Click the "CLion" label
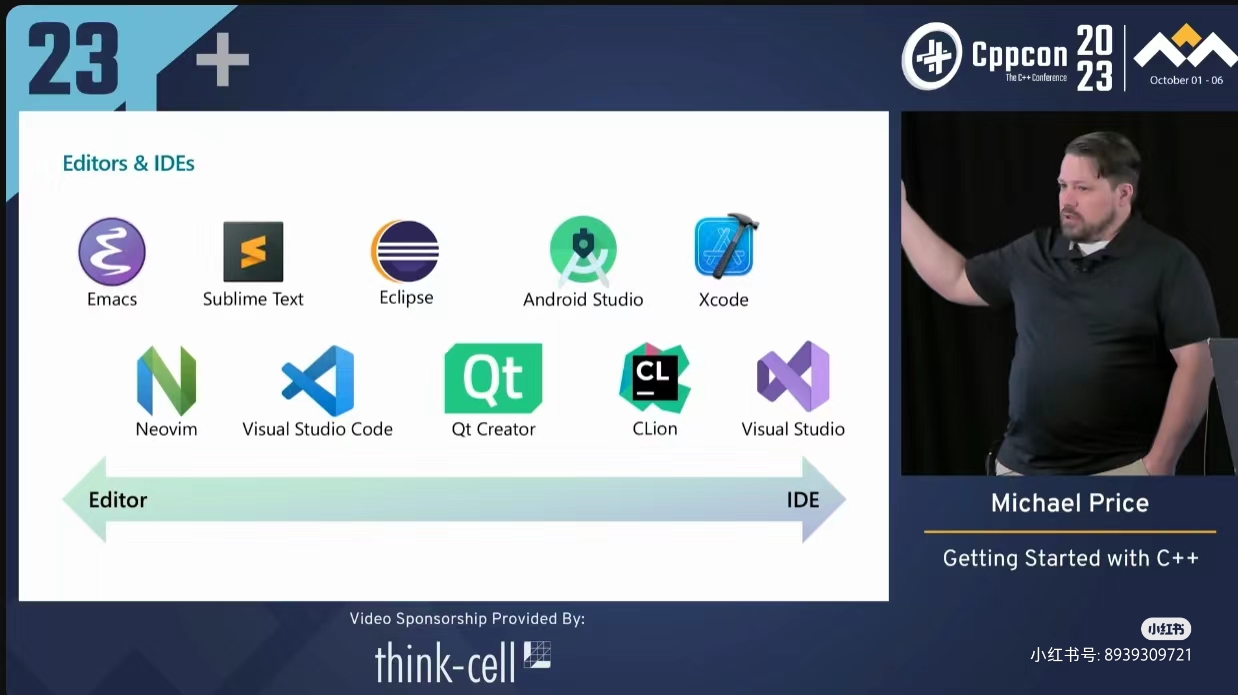Image resolution: width=1238 pixels, height=695 pixels. pos(655,429)
